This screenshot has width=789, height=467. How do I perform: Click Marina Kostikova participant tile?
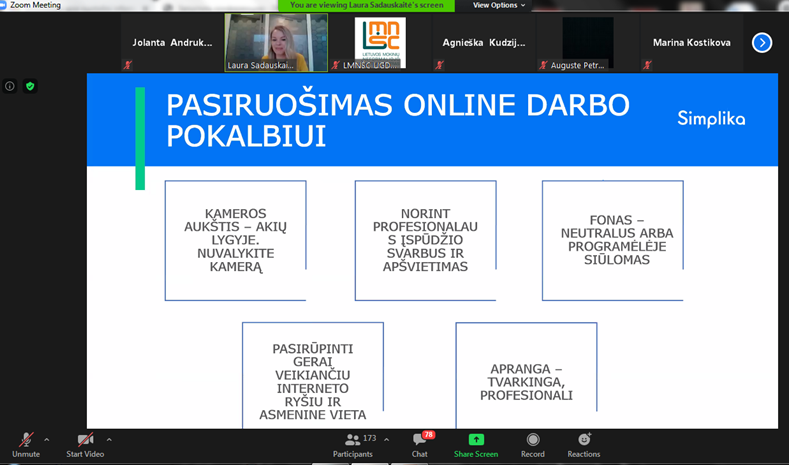coord(691,42)
